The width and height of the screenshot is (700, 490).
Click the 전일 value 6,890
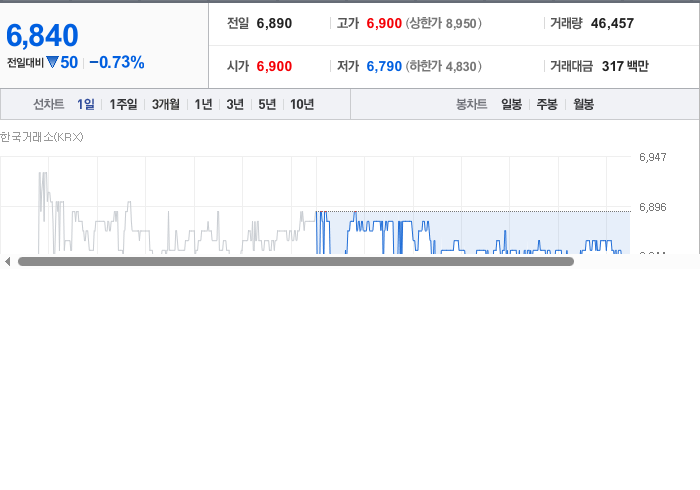[274, 23]
